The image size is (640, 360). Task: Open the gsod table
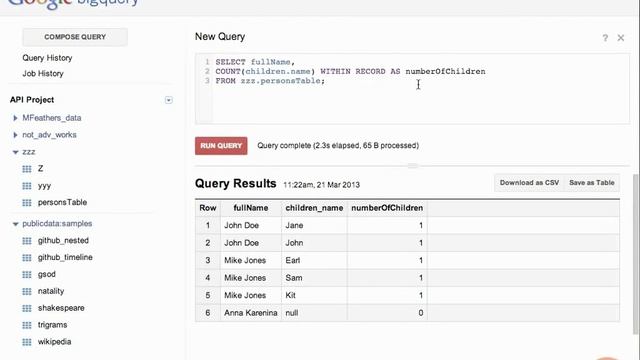[47, 274]
